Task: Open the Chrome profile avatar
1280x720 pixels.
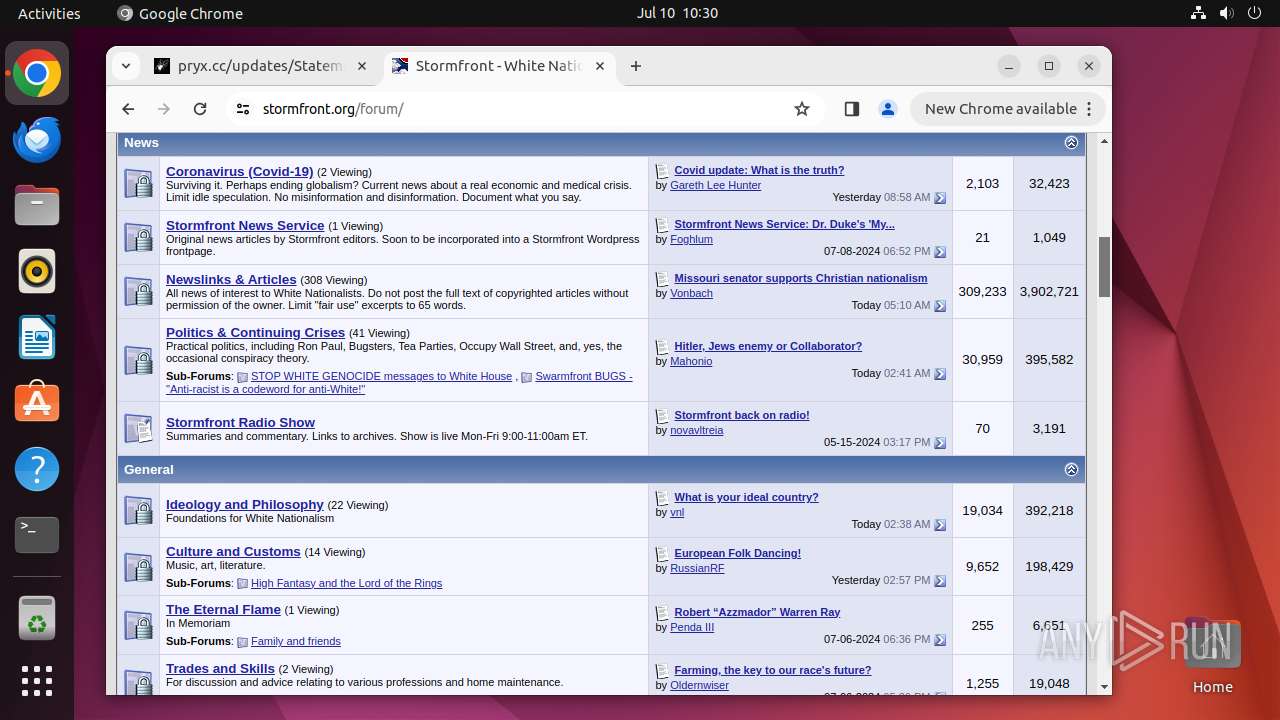Action: [888, 109]
